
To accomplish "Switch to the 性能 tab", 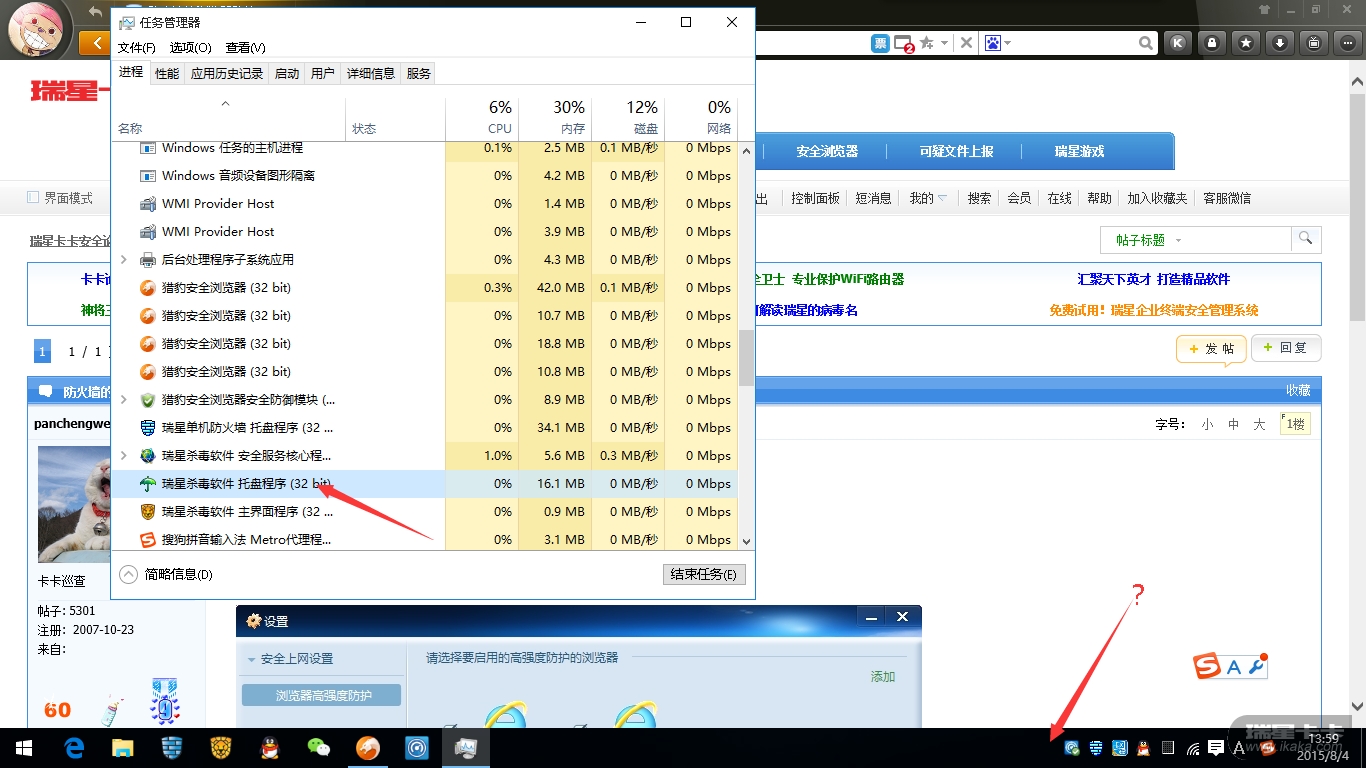I will click(x=167, y=73).
